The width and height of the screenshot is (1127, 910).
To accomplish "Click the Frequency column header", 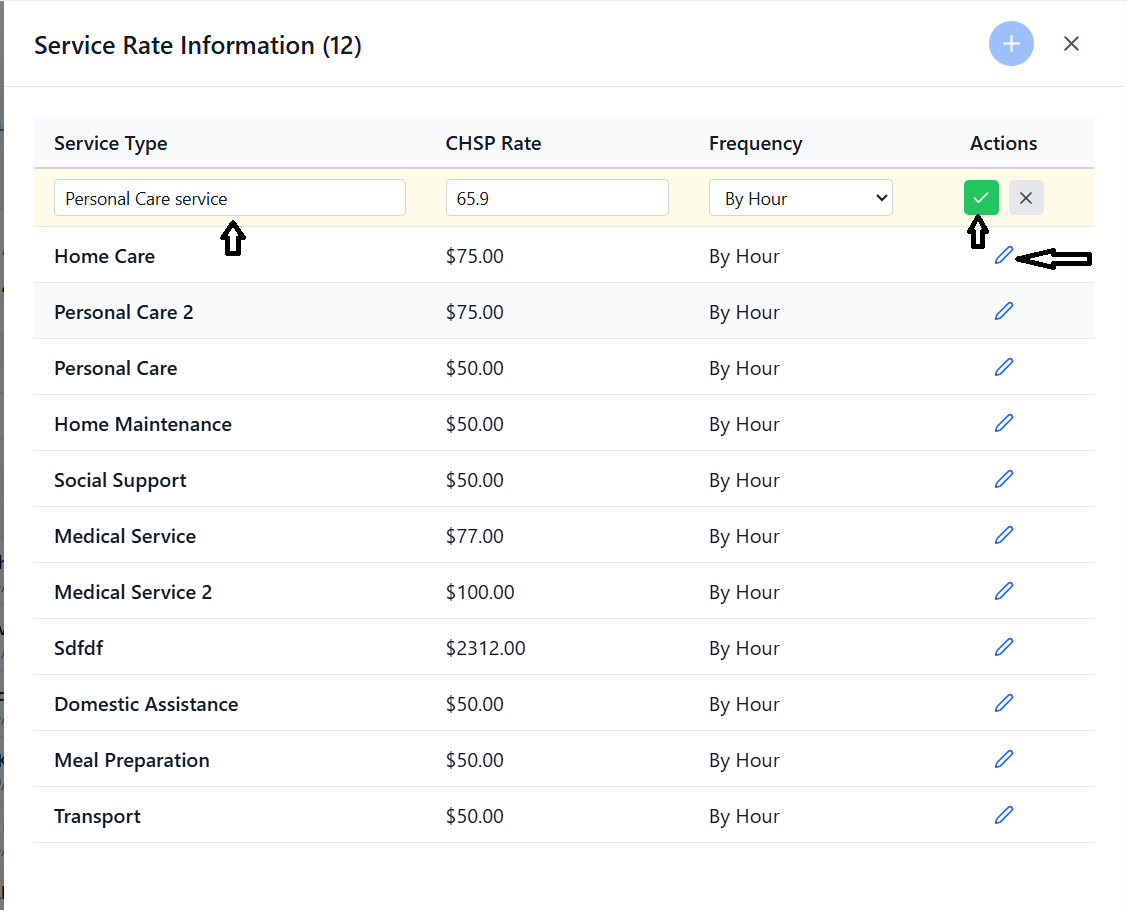I will pos(755,143).
